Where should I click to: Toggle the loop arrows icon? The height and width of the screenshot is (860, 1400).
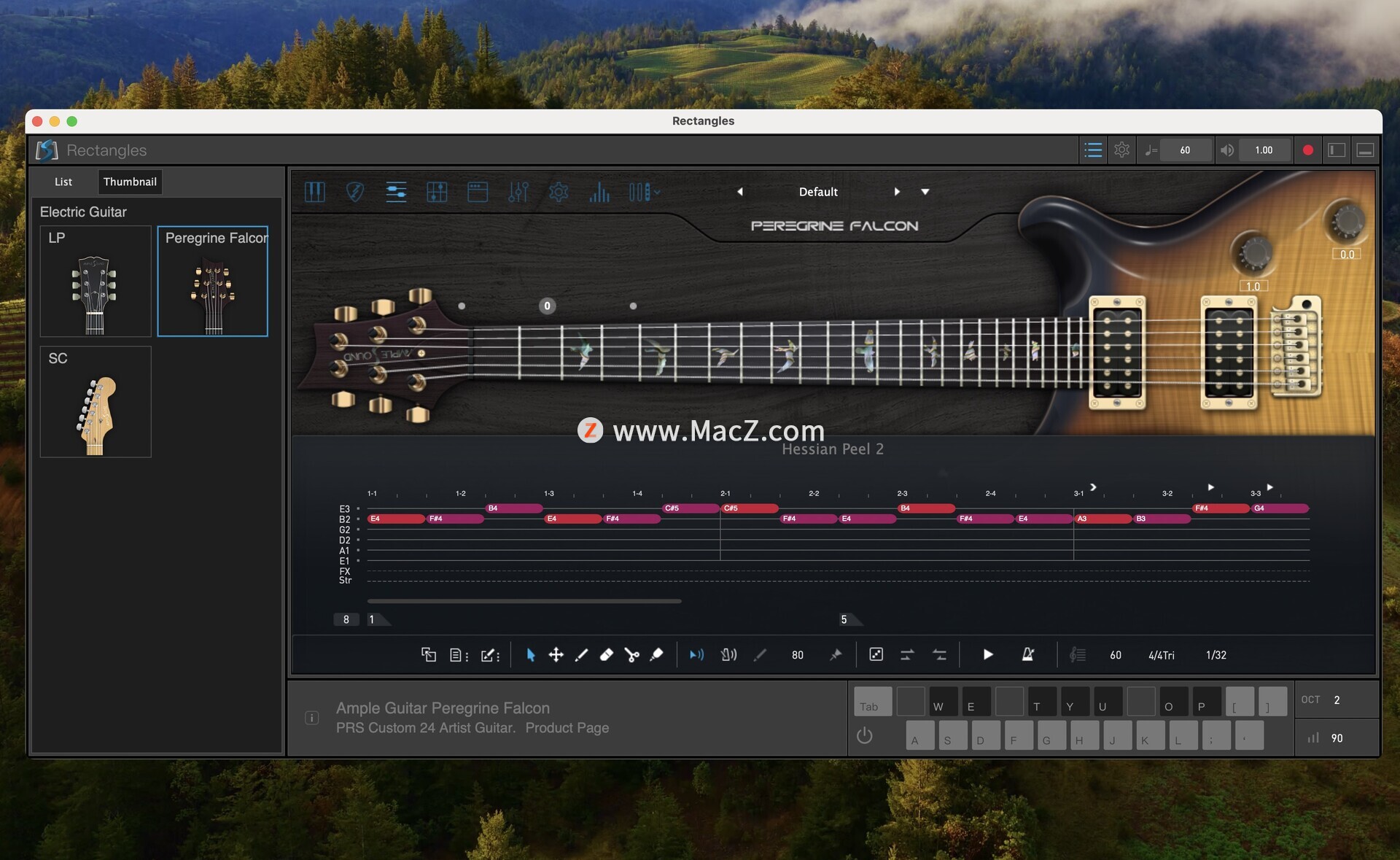(907, 655)
